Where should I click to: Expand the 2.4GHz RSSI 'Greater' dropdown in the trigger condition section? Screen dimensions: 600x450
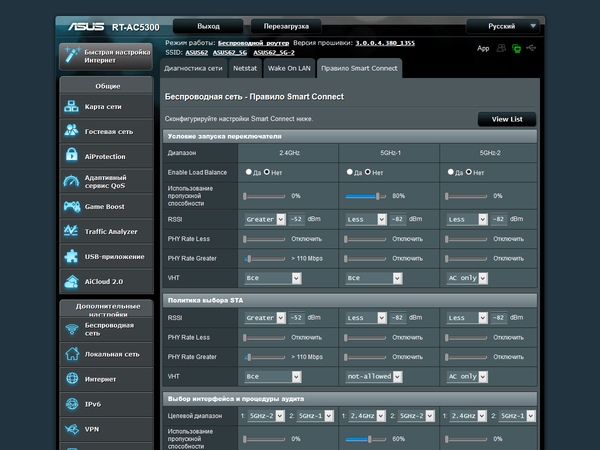[265, 218]
